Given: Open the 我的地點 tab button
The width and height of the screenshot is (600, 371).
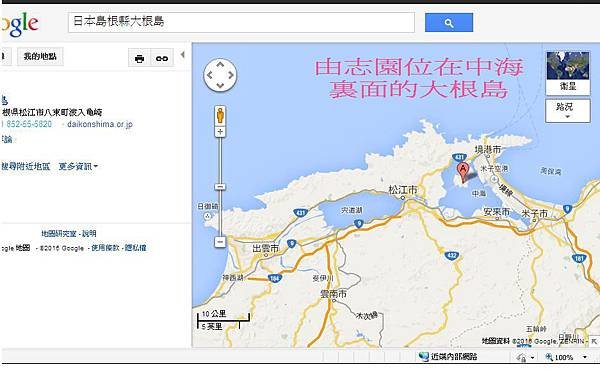Looking at the screenshot, I should (40, 57).
